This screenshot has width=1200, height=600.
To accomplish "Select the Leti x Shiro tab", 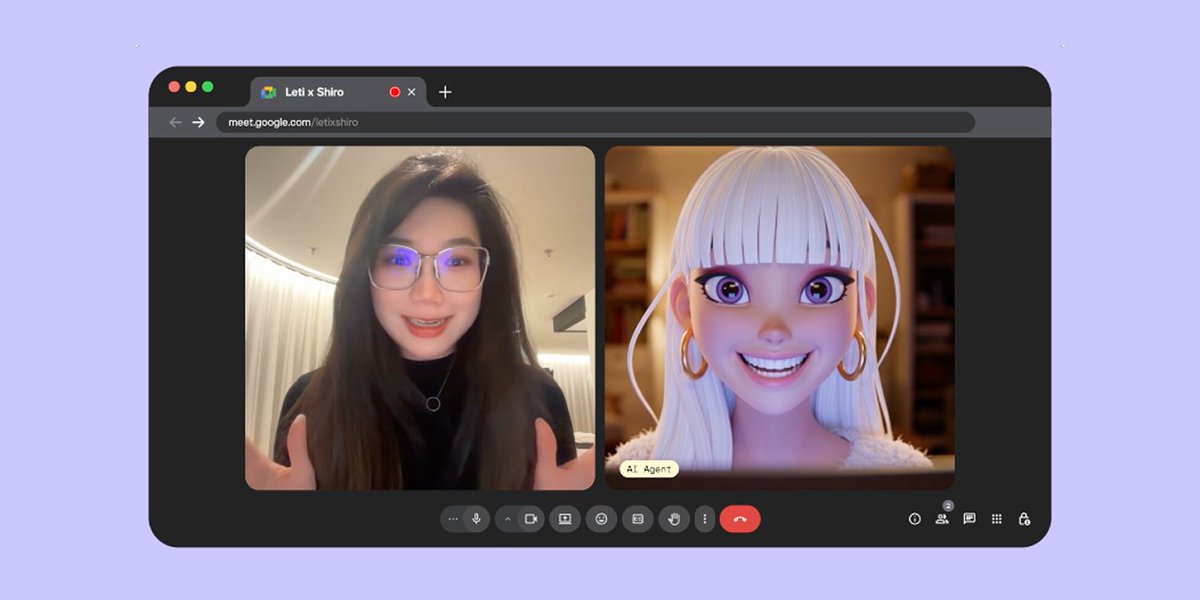I will pos(338,92).
